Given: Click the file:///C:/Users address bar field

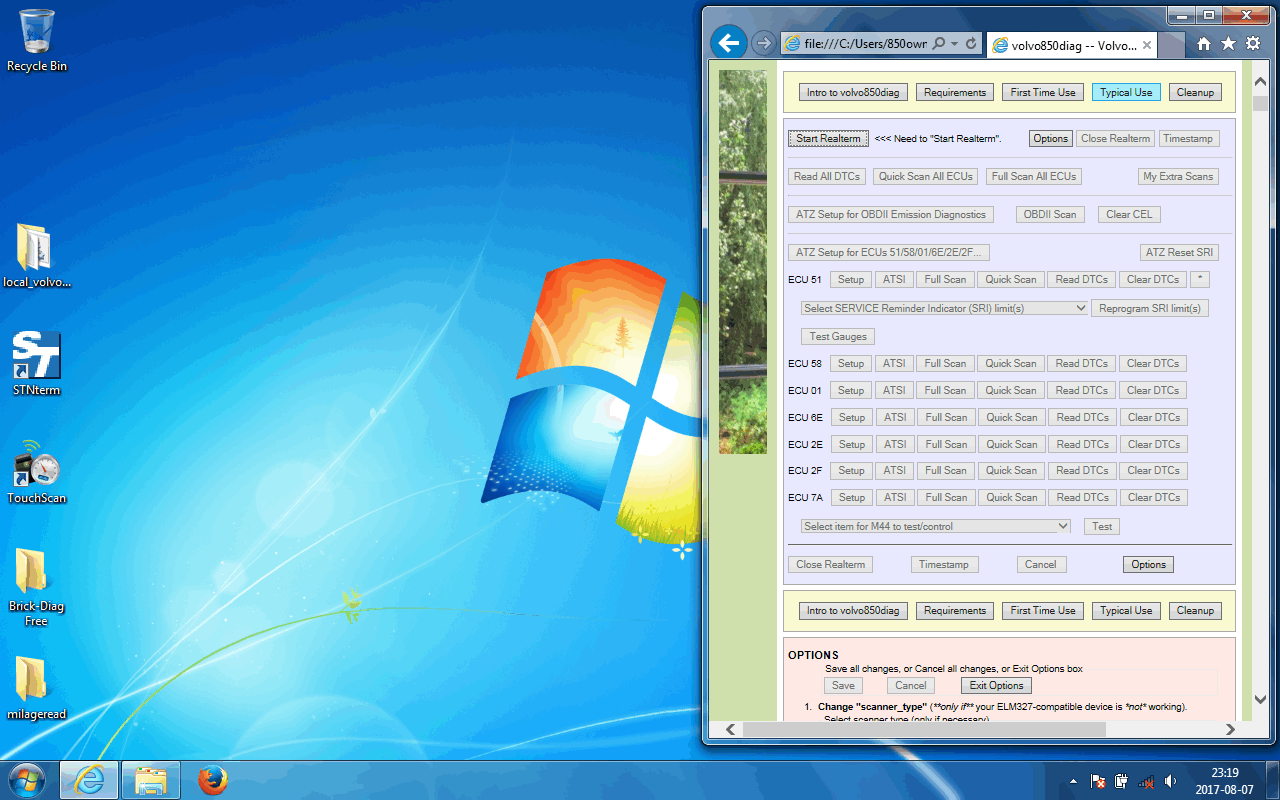Looking at the screenshot, I should point(866,44).
